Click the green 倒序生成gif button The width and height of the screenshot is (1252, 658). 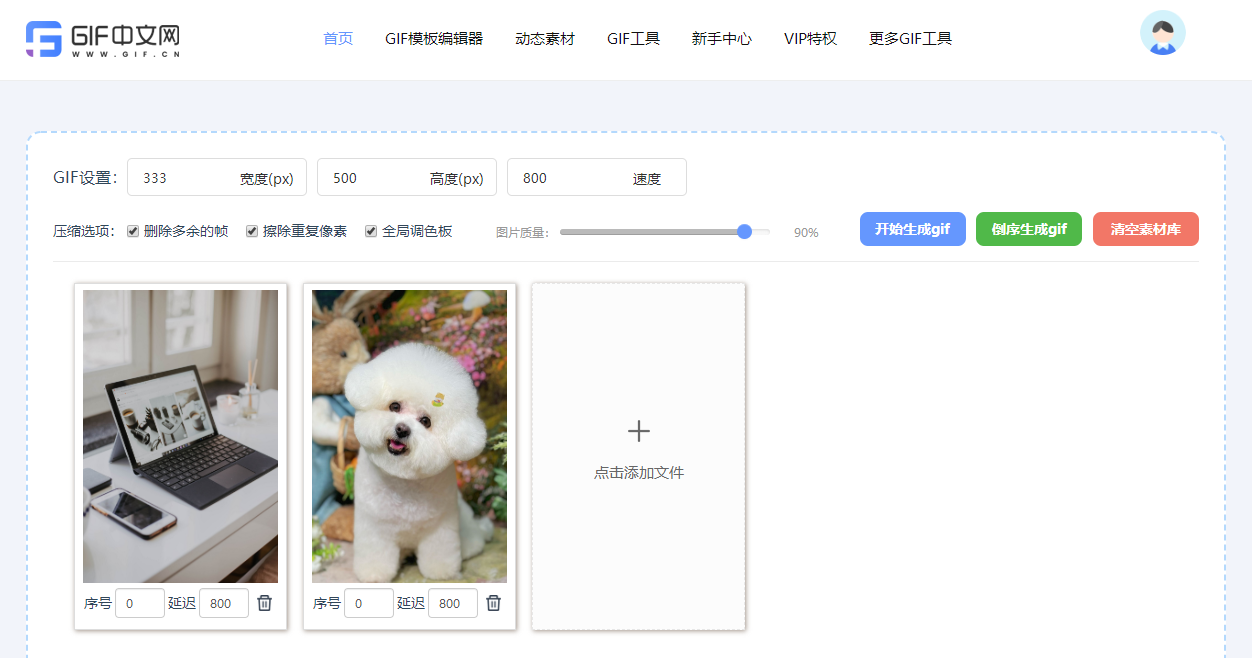tap(1028, 229)
